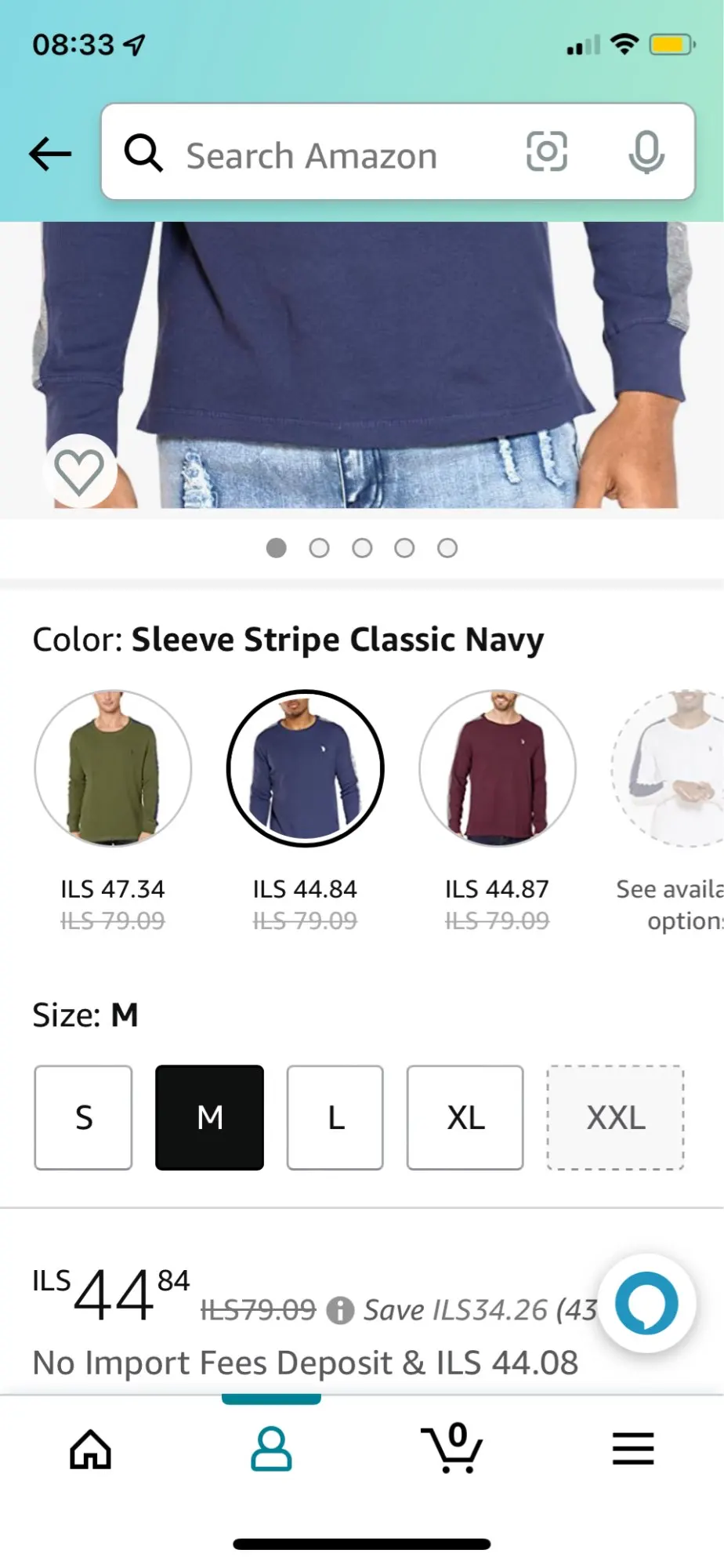Pick the olive green shirt swatch
This screenshot has width=724, height=1568.
pyautogui.click(x=113, y=768)
